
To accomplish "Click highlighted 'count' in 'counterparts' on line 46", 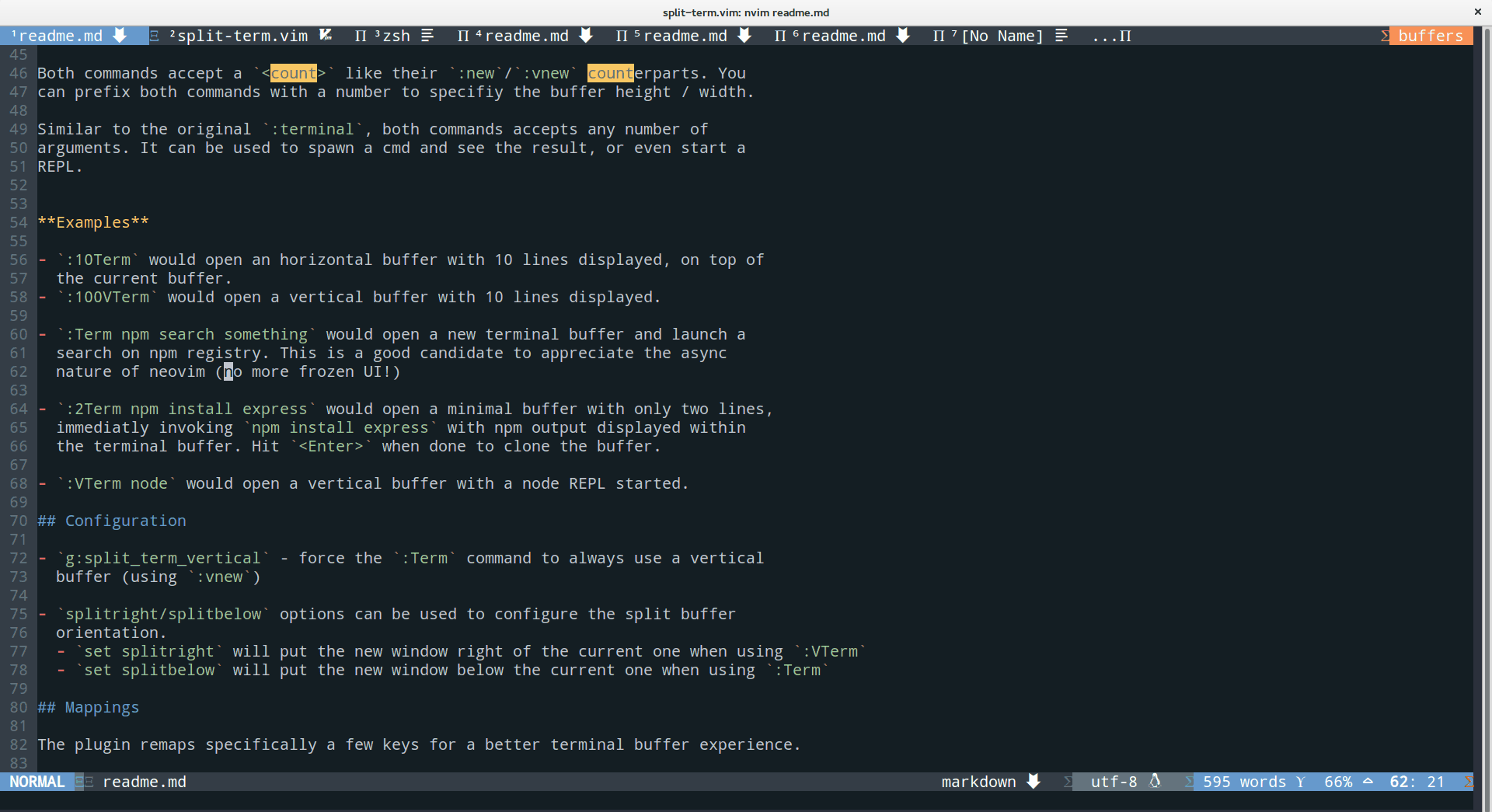I will click(x=611, y=73).
